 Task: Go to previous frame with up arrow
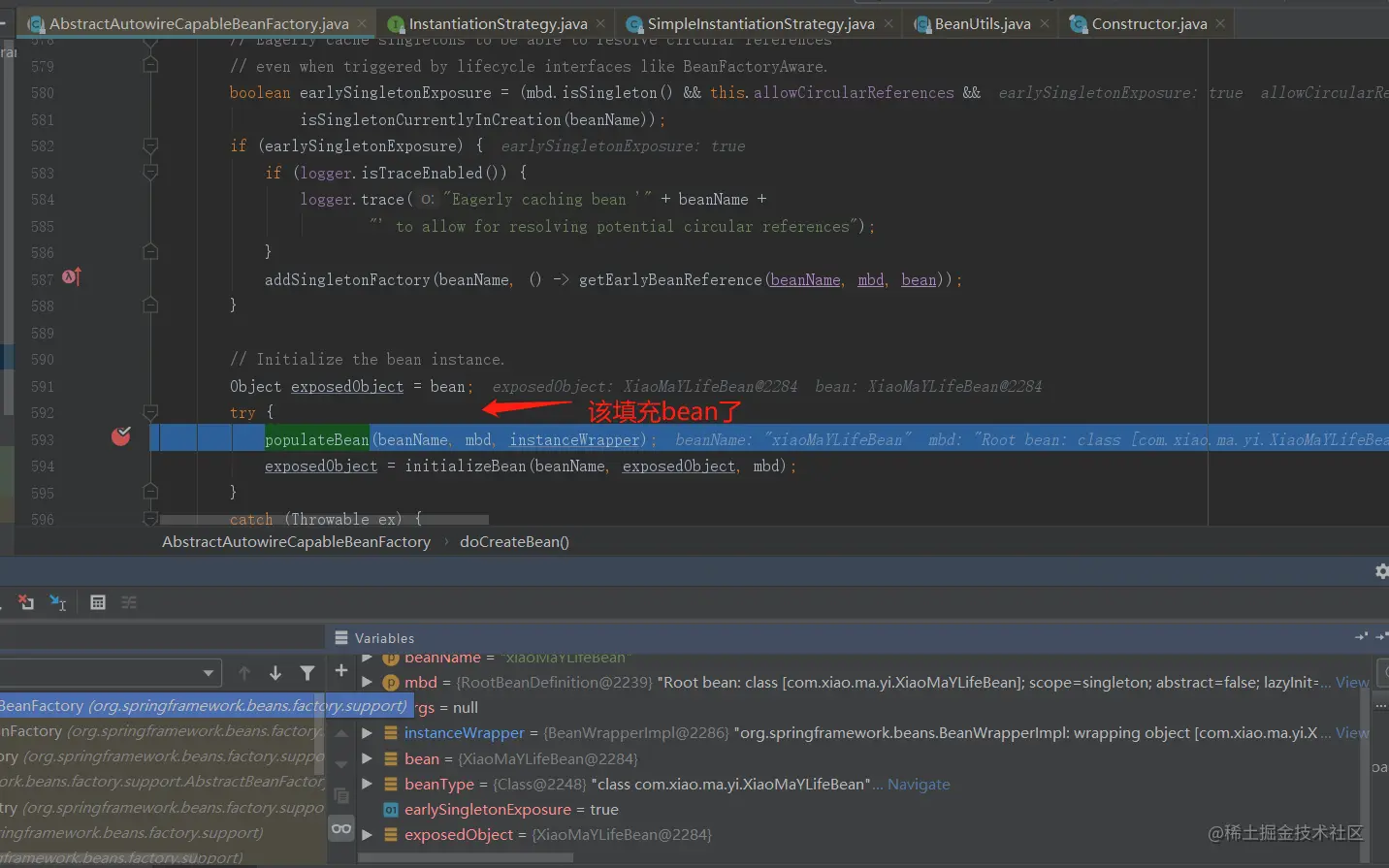(x=244, y=672)
